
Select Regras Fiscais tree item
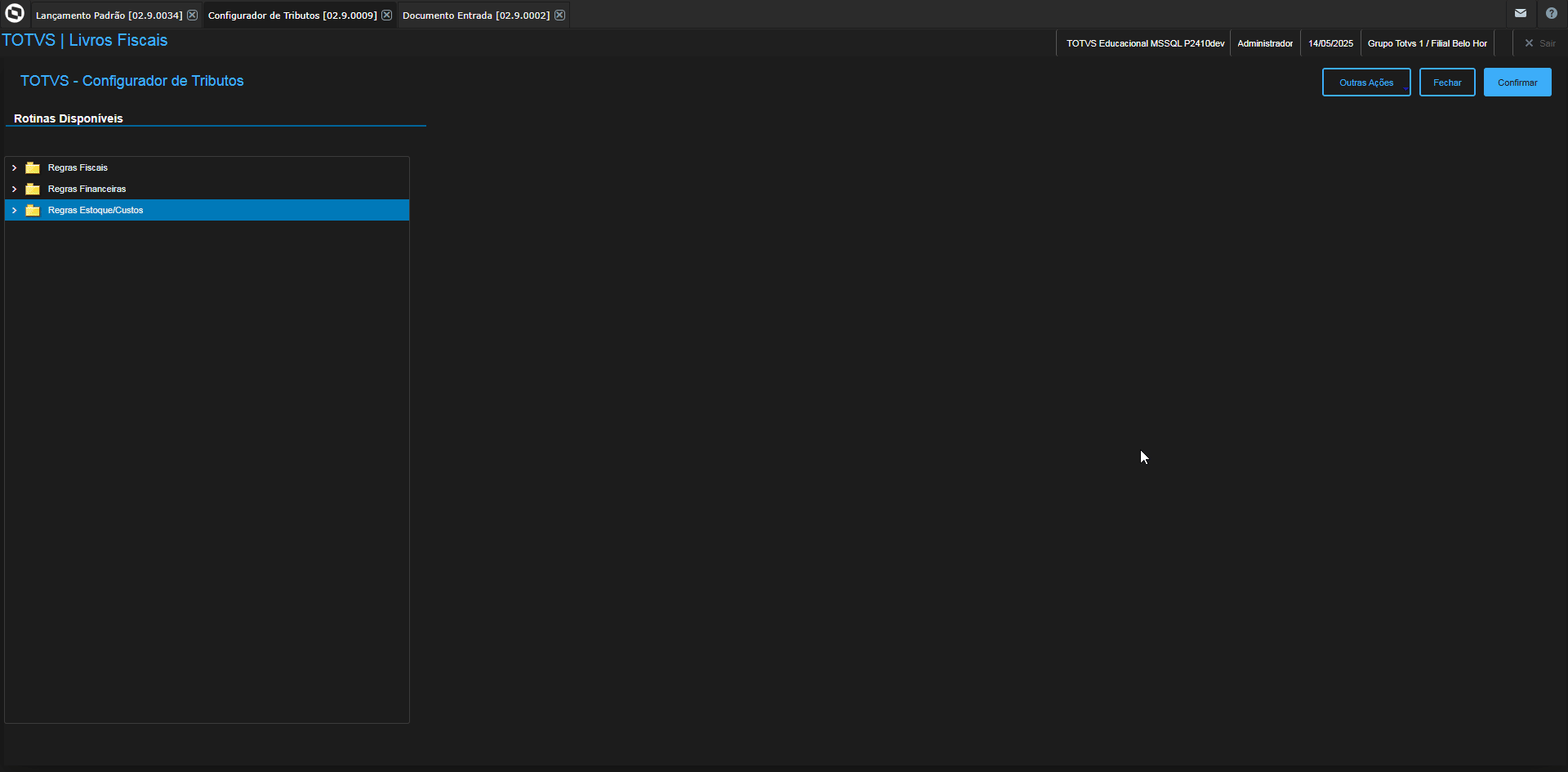coord(207,167)
